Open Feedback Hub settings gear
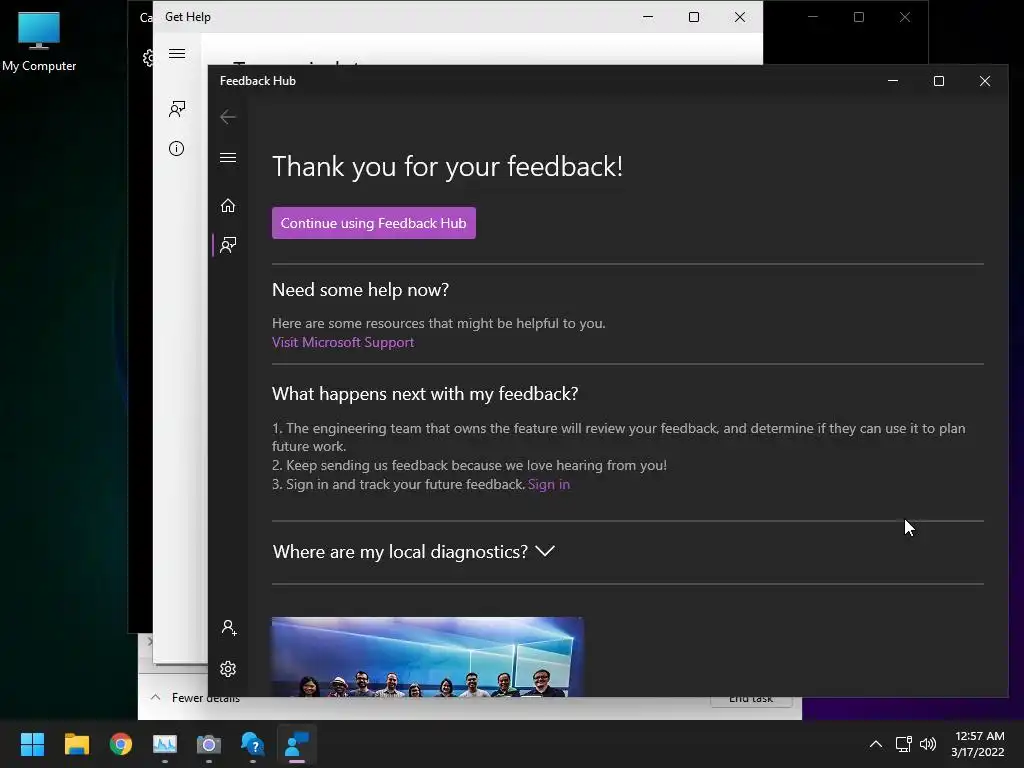1024x768 pixels. 228,669
